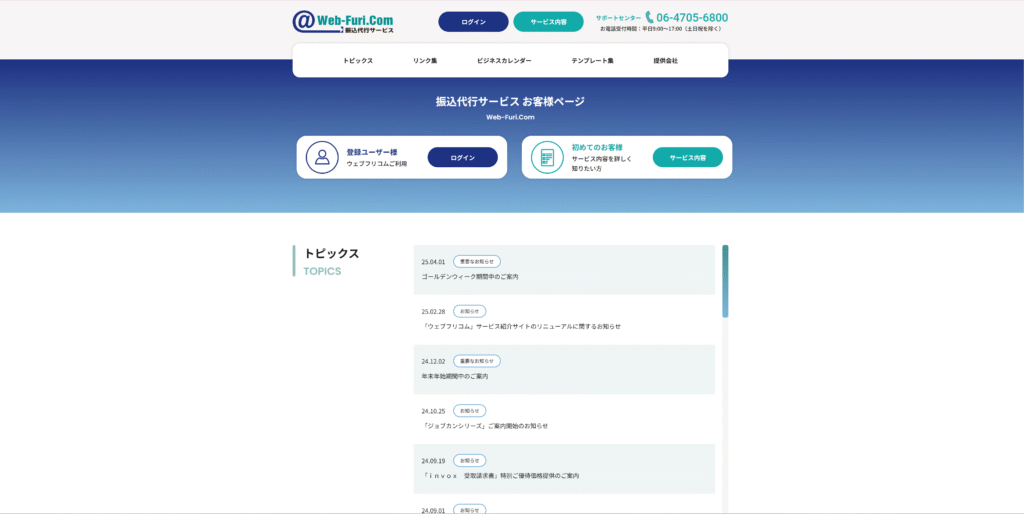
Task: Click the 登録ユーザー様 card title
Action: [372, 152]
